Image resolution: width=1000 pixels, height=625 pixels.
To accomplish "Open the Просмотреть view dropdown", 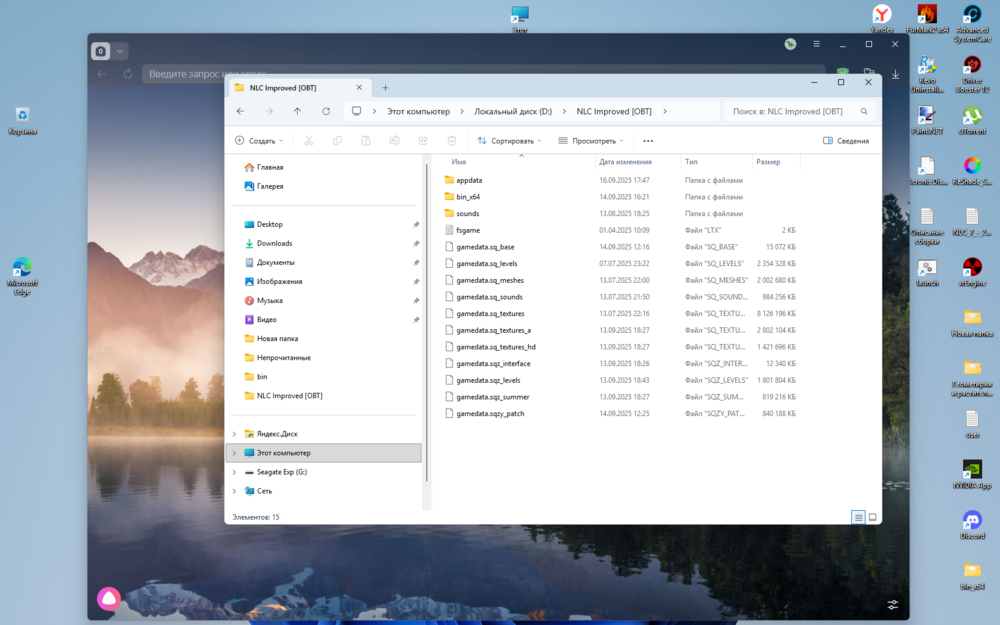I will tap(591, 141).
